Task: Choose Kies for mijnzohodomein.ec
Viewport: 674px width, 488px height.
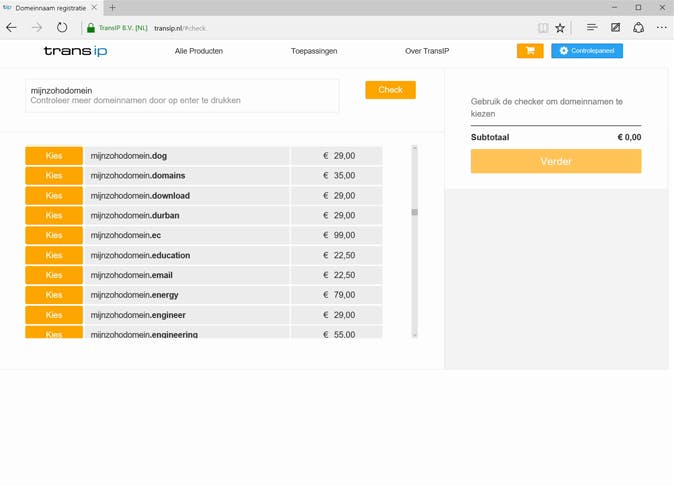Action: click(54, 235)
